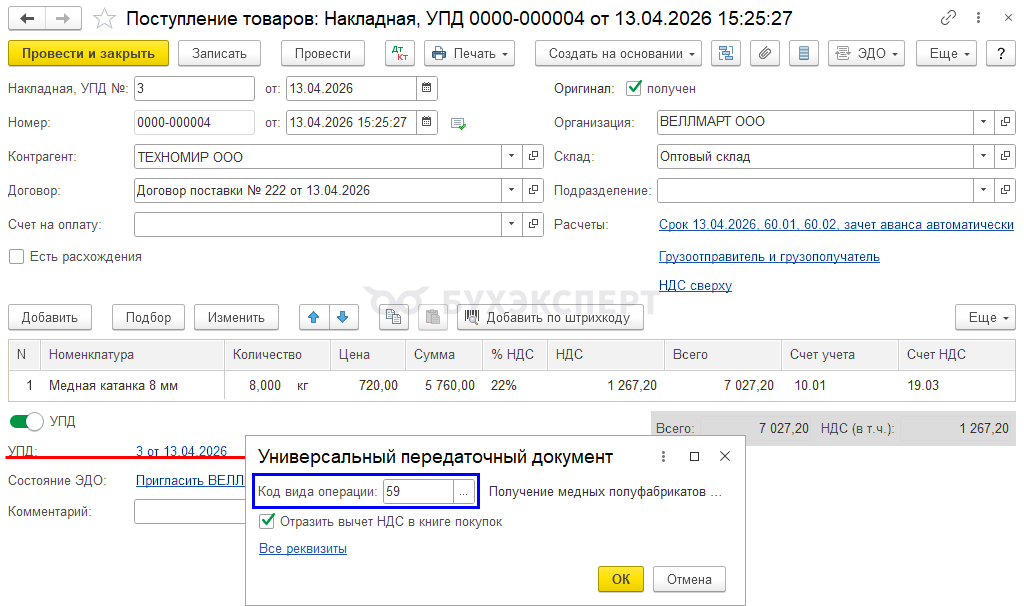Open the Печать dropdown

(x=470, y=54)
